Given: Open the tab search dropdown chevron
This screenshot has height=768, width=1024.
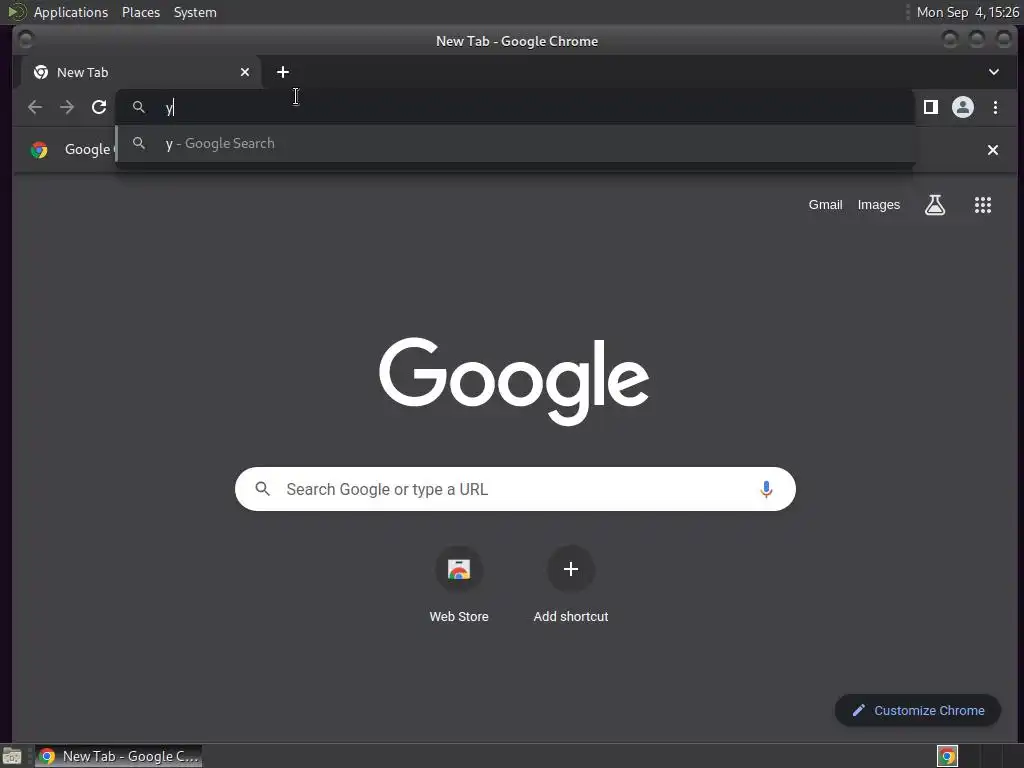Looking at the screenshot, I should pos(993,72).
